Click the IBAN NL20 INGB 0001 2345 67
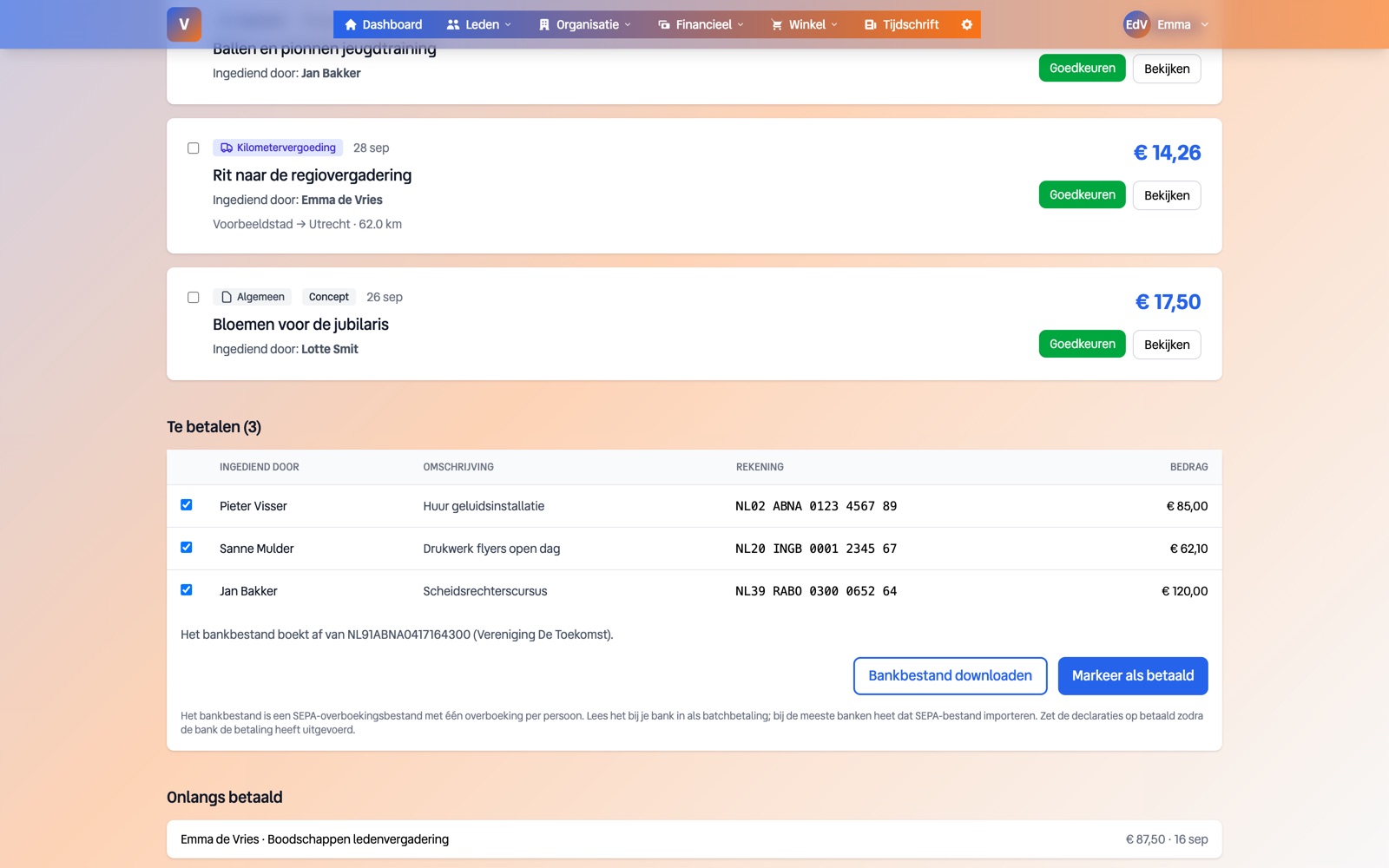The image size is (1389, 868). pyautogui.click(x=816, y=549)
